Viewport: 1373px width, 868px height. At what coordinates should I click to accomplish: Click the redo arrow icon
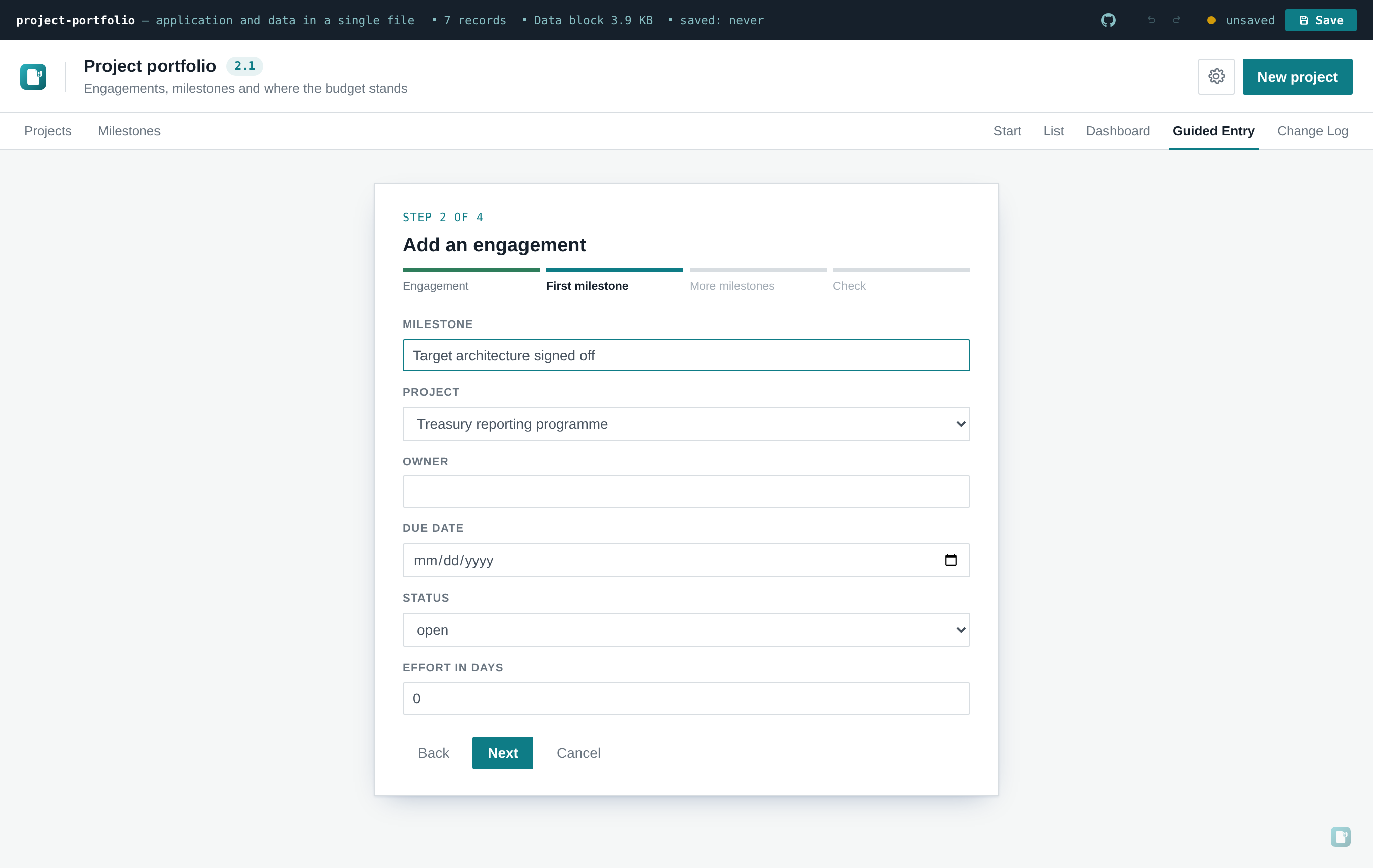coord(1176,21)
